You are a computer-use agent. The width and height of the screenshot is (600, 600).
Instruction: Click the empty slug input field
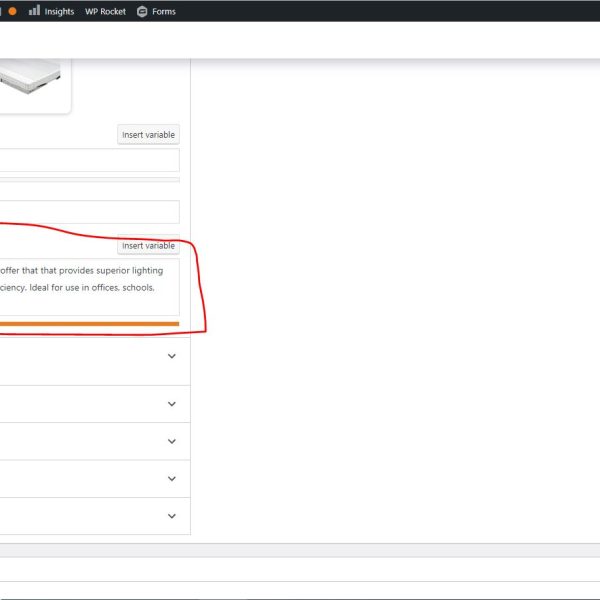coord(90,212)
